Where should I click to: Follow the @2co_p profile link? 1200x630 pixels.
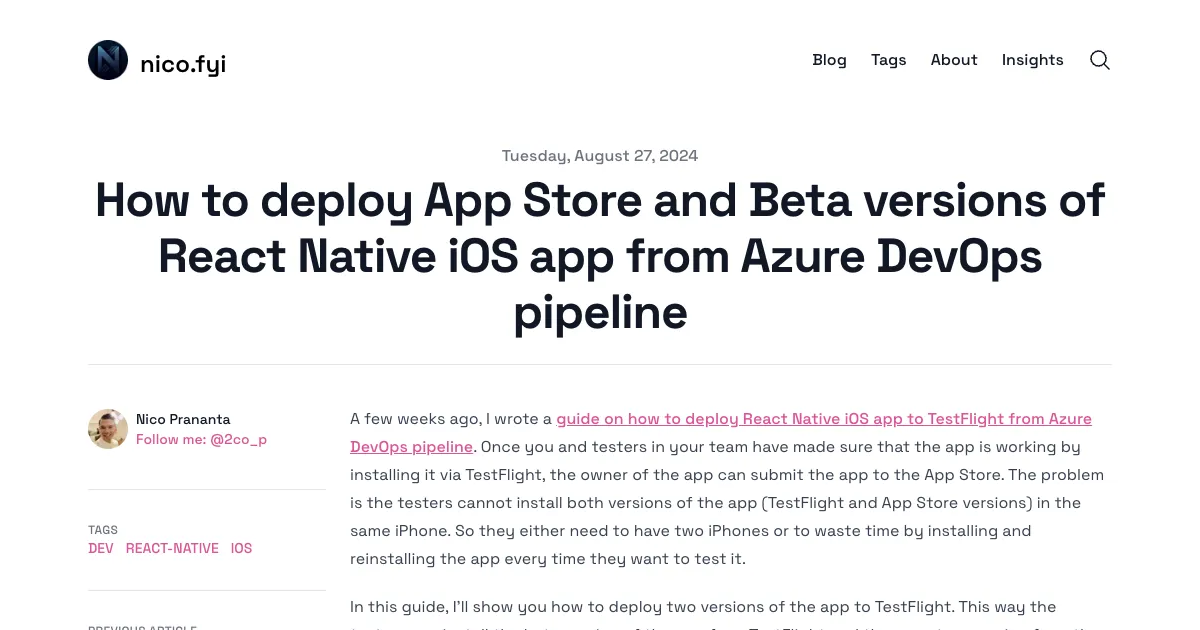click(201, 439)
